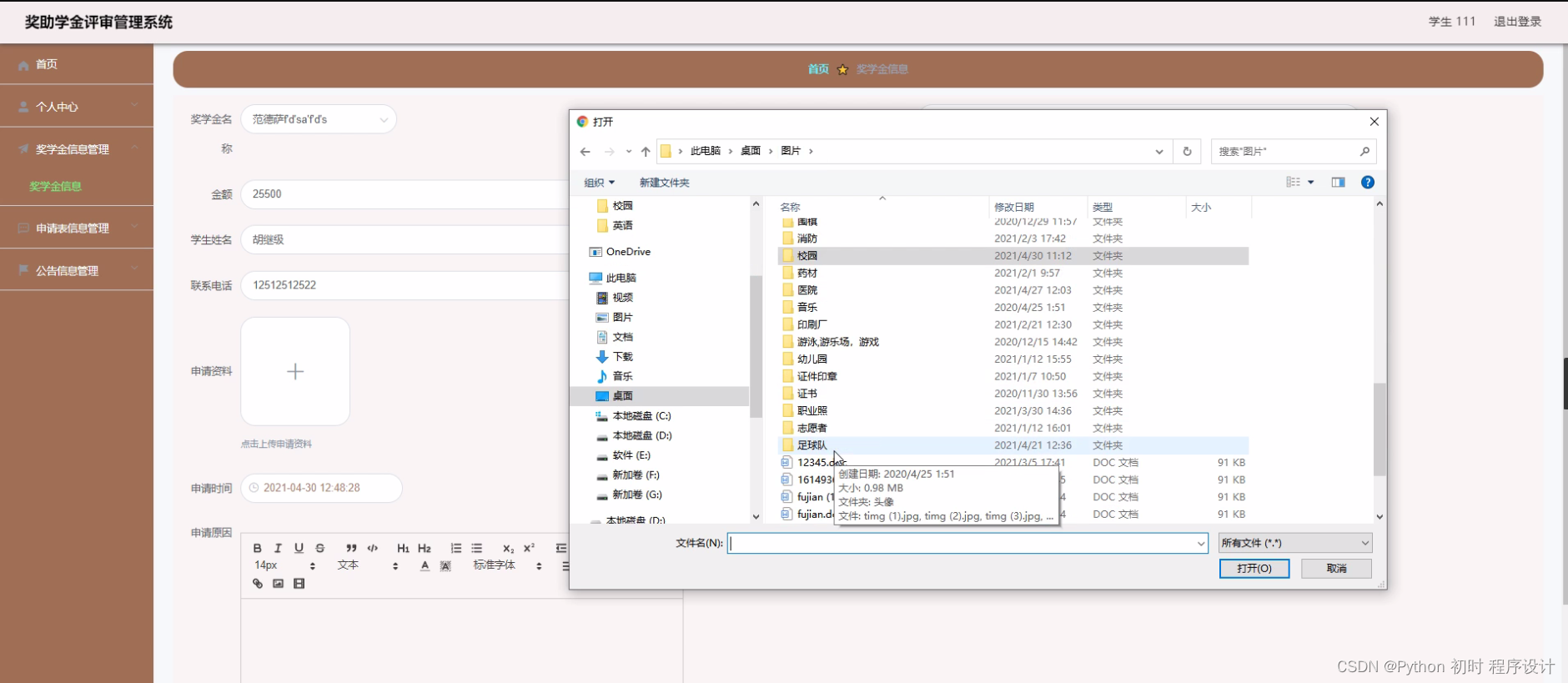Open 首页 in the left sidebar

pyautogui.click(x=77, y=64)
